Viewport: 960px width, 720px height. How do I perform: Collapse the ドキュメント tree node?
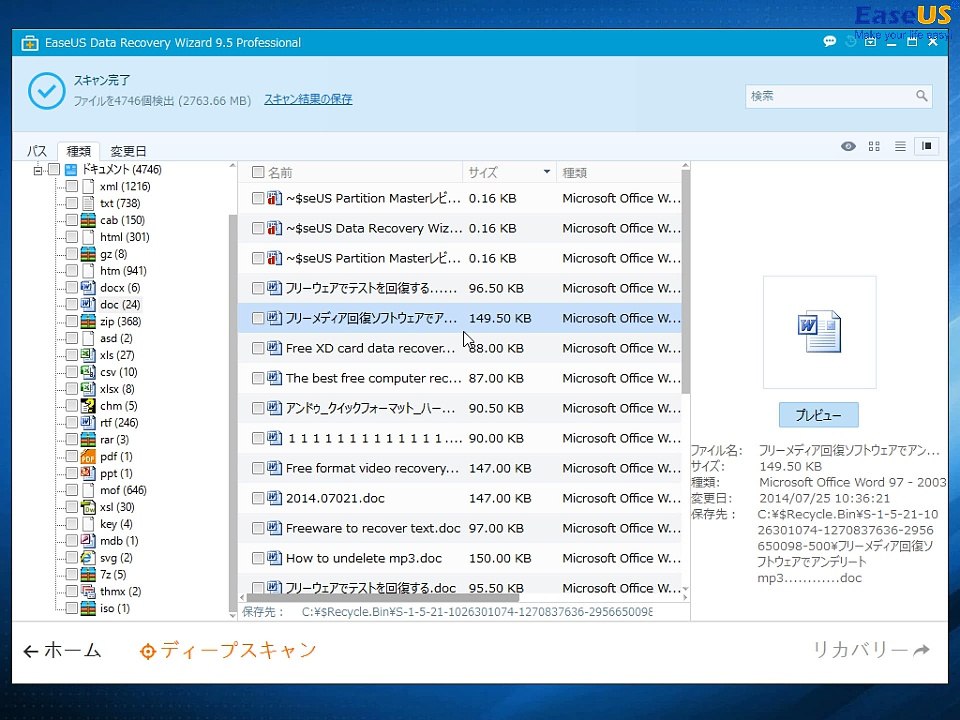coord(38,170)
